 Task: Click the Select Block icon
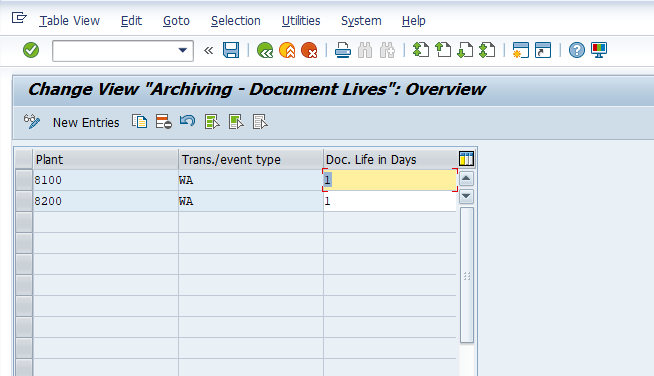236,122
